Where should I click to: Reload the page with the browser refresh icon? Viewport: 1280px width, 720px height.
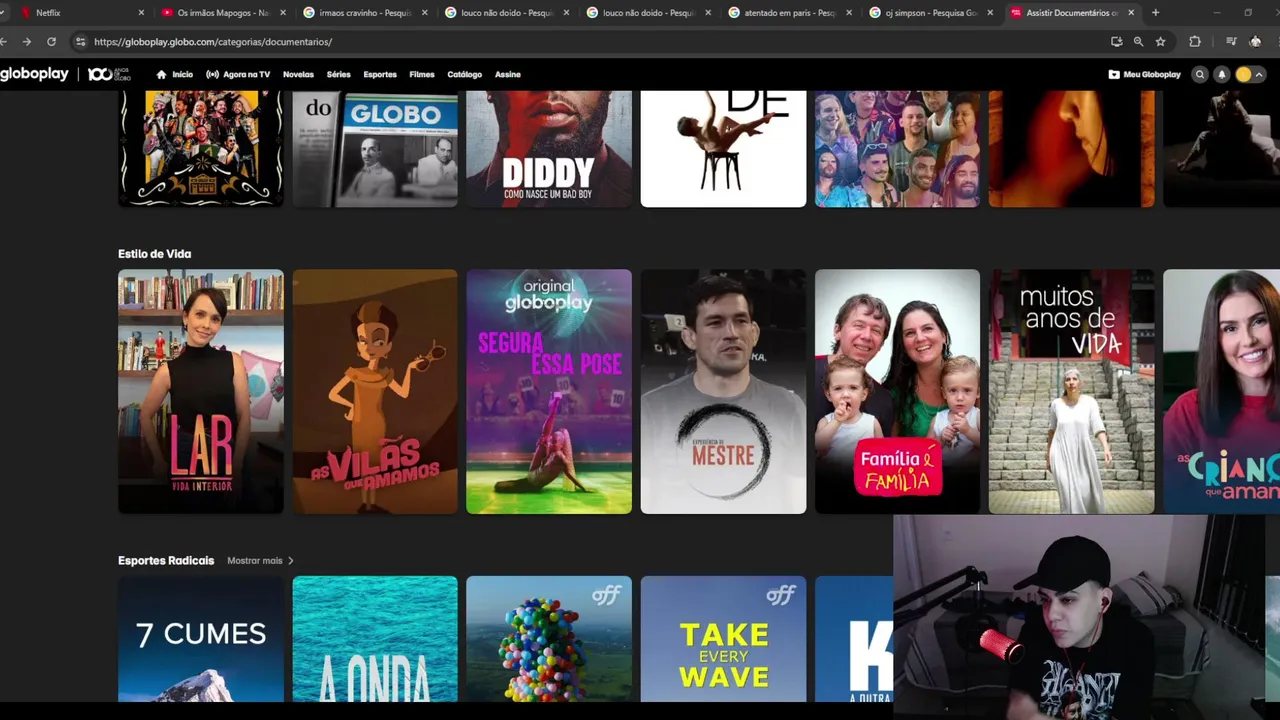(51, 41)
